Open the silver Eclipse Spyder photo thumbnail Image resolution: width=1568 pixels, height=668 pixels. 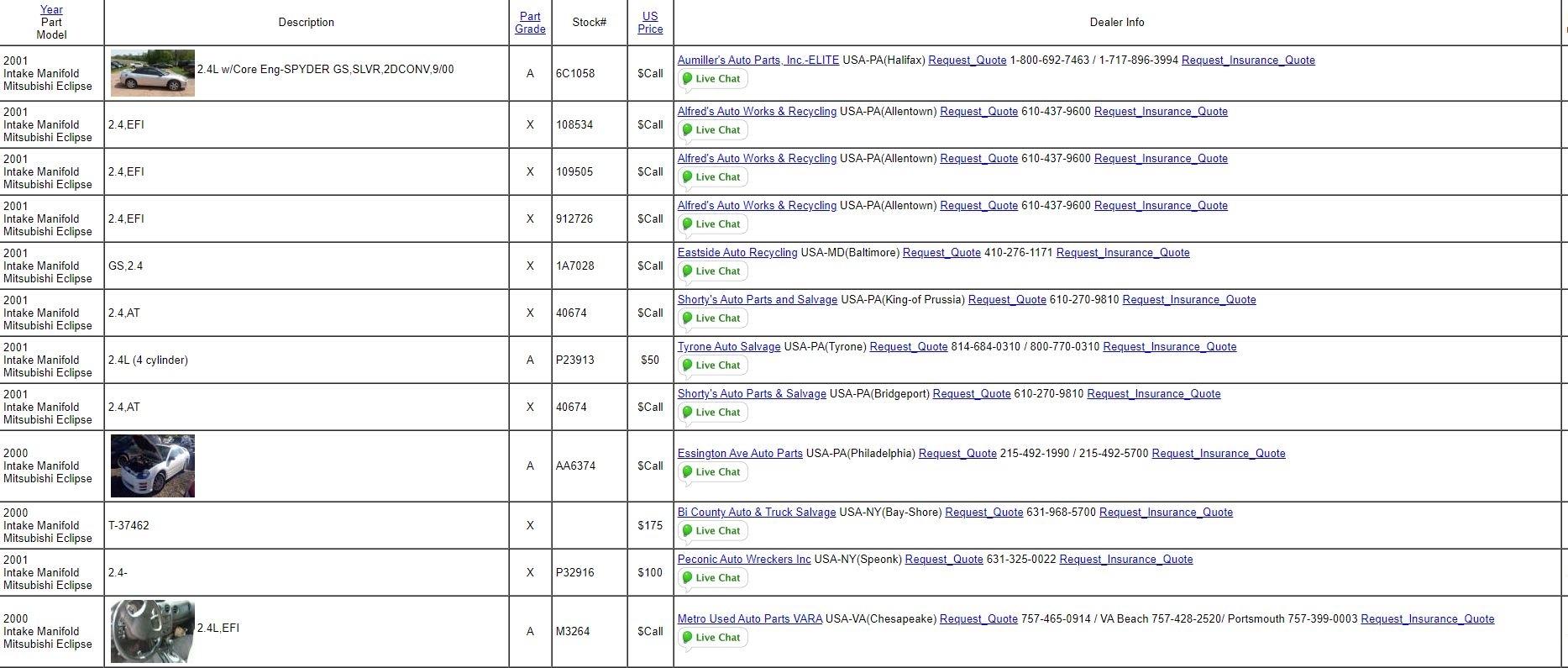point(153,73)
